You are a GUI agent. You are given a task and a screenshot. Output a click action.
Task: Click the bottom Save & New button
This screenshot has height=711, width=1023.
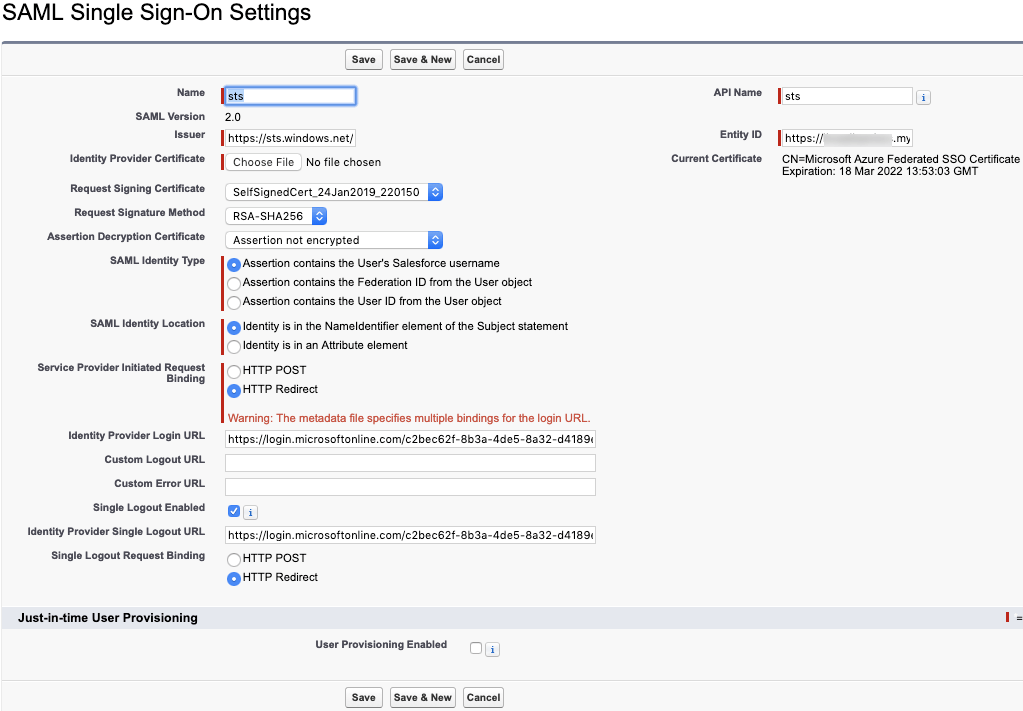pos(423,697)
